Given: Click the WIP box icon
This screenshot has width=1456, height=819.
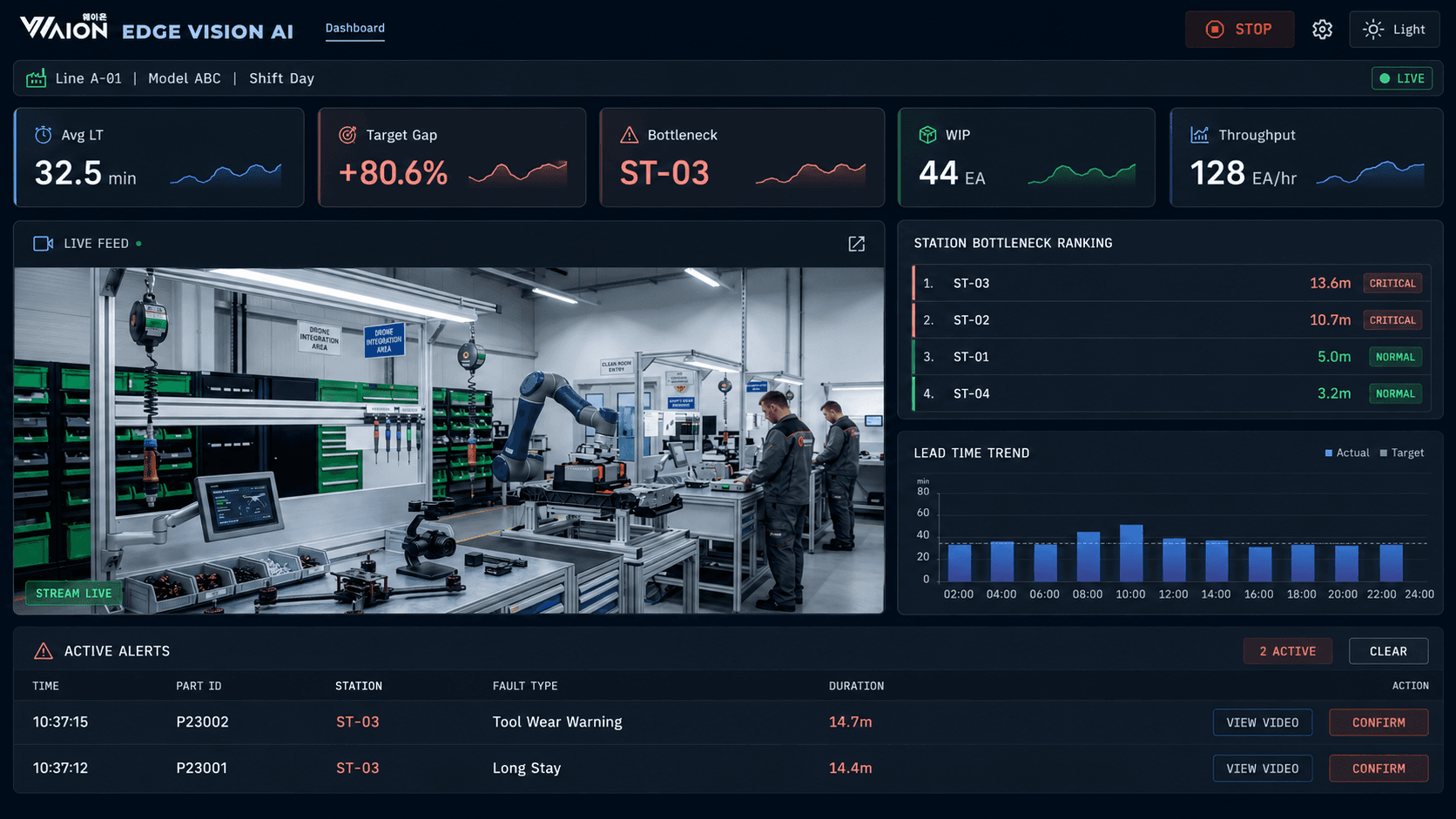Looking at the screenshot, I should point(927,135).
